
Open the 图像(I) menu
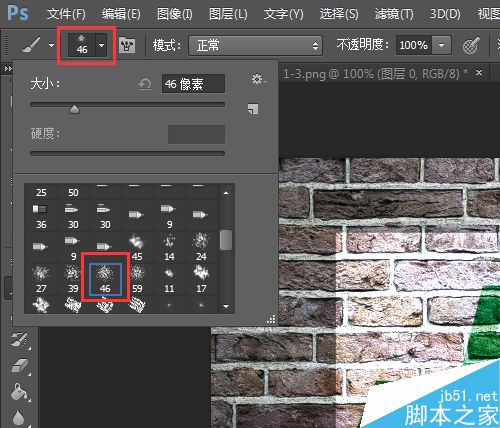[x=175, y=14]
